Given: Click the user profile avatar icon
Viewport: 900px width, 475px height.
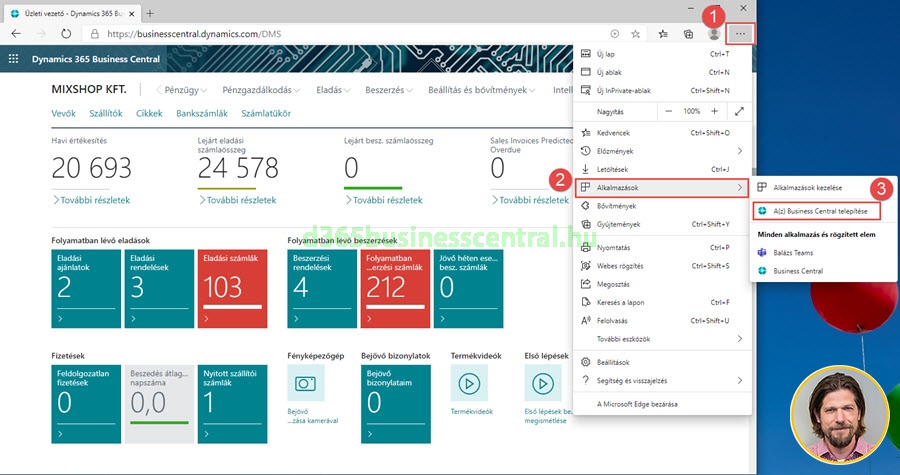Looking at the screenshot, I should pos(714,33).
